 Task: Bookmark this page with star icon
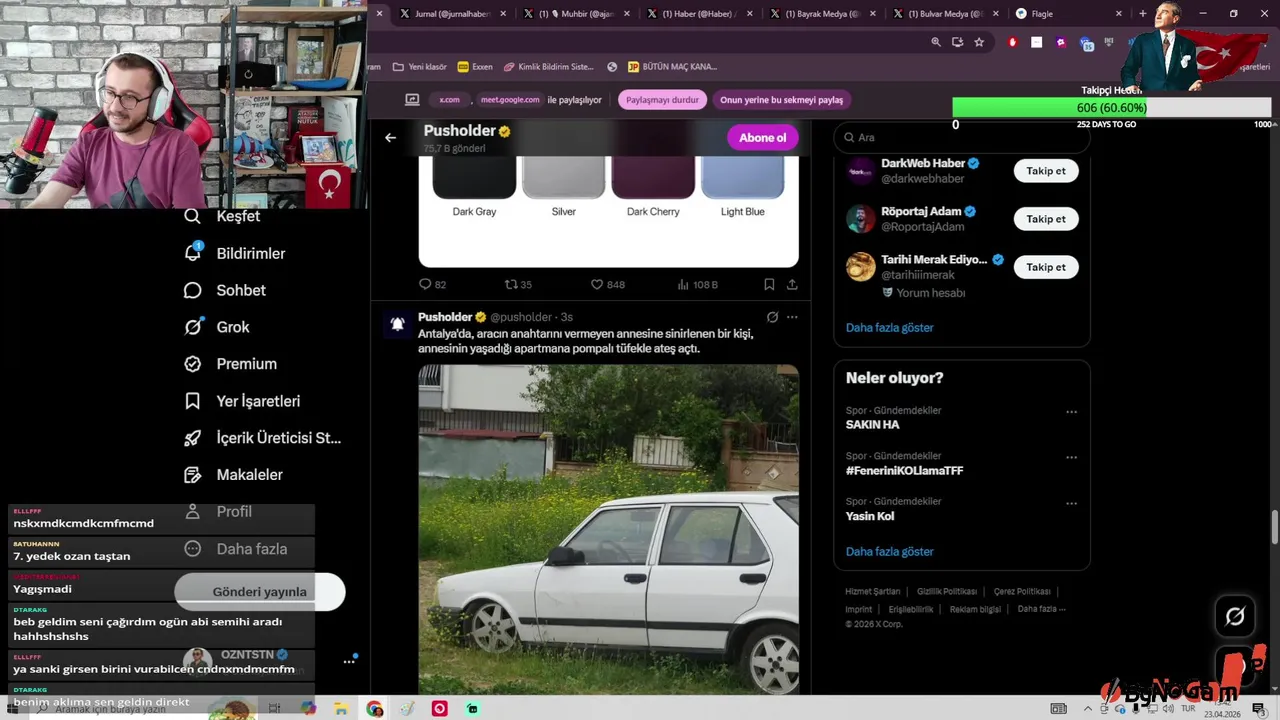pyautogui.click(x=979, y=42)
